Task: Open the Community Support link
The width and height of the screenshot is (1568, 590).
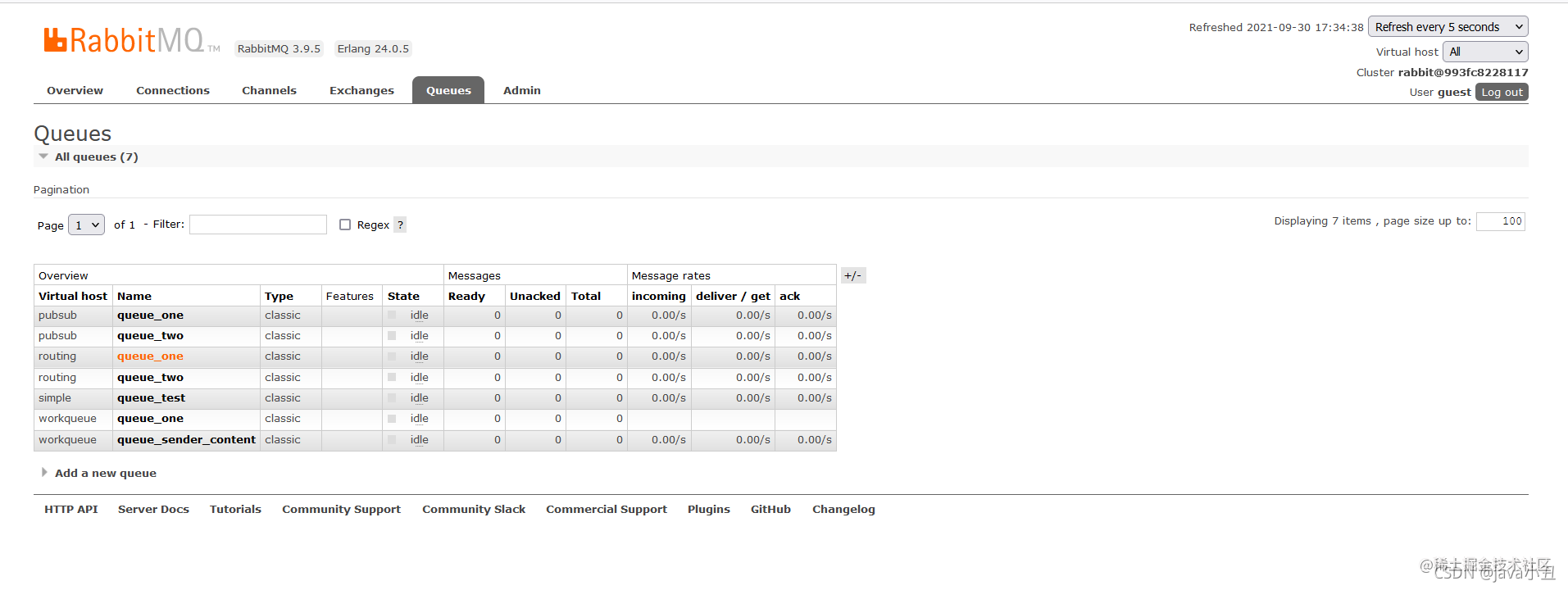Action: (x=342, y=509)
